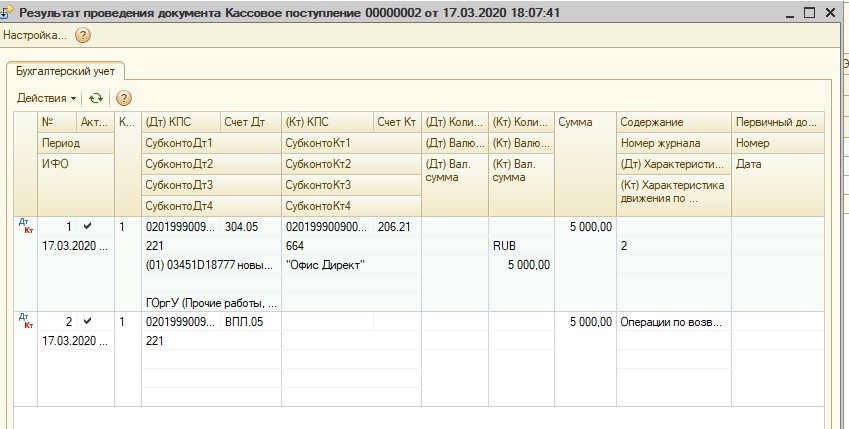Viewport: 849px width, 429px height.
Task: Toggle the active checkmark in row 1
Action: point(87,227)
